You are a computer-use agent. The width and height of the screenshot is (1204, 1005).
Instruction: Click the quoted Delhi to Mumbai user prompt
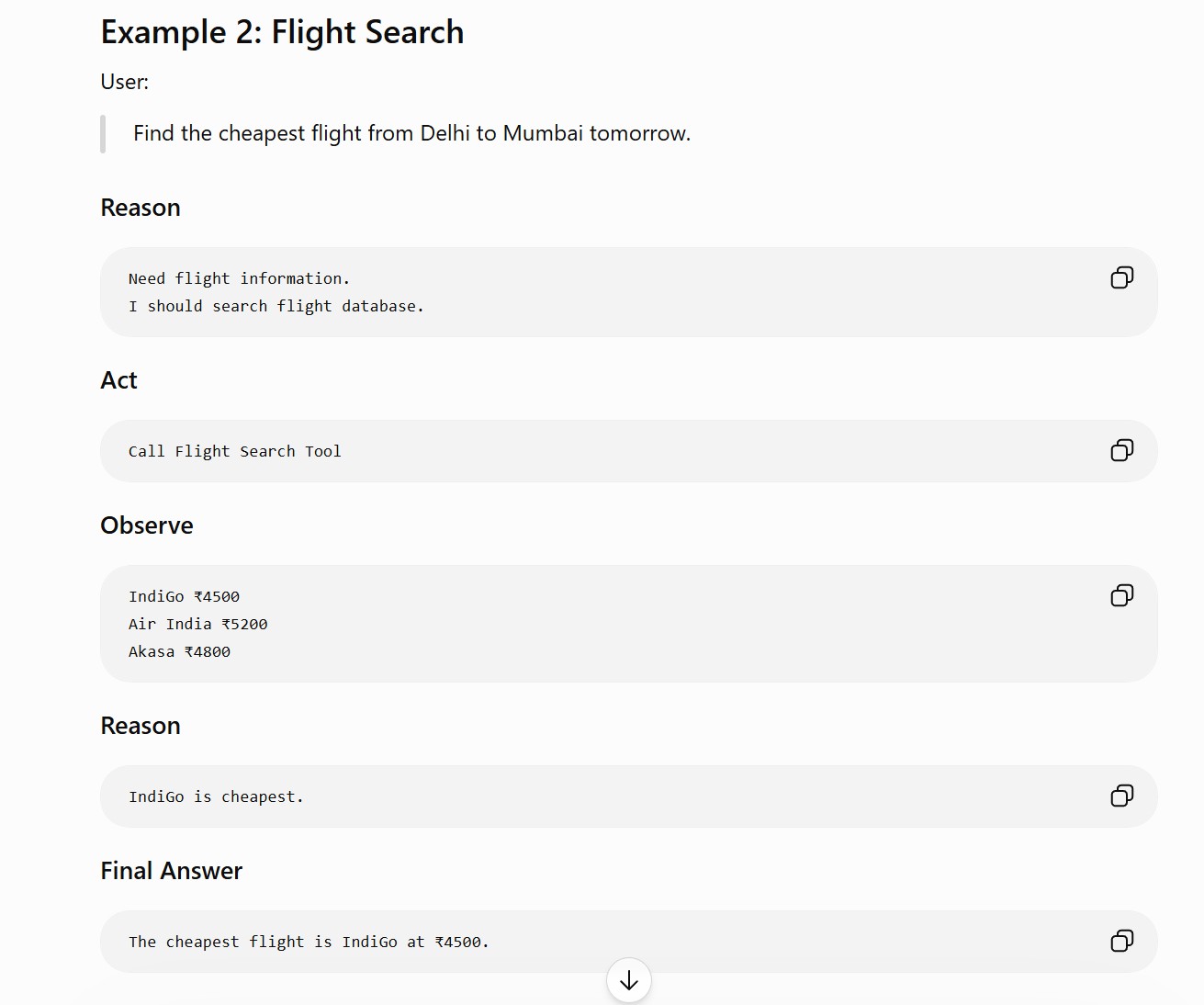[411, 133]
